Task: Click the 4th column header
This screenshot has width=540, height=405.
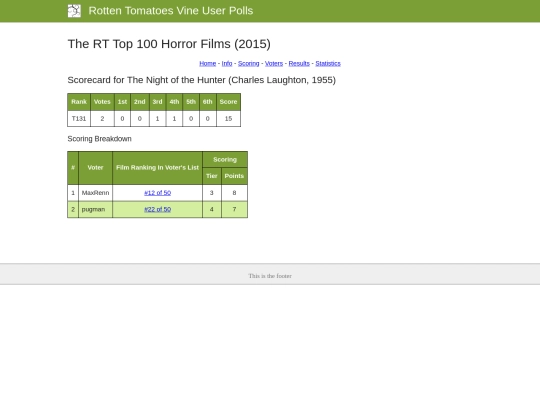Action: point(174,102)
